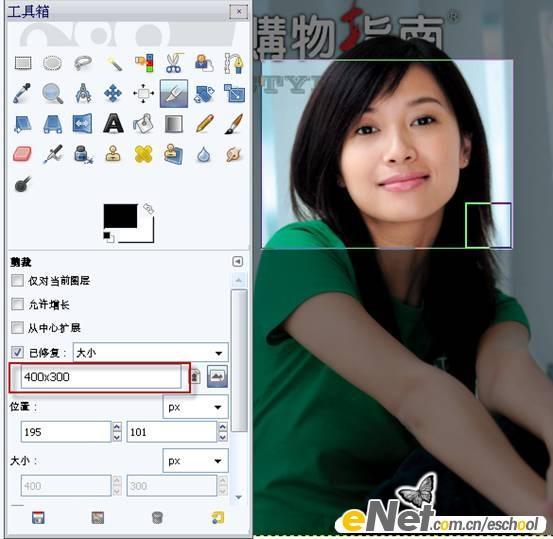
Task: Uncheck the 已修复 checkbox
Action: pyautogui.click(x=17, y=352)
